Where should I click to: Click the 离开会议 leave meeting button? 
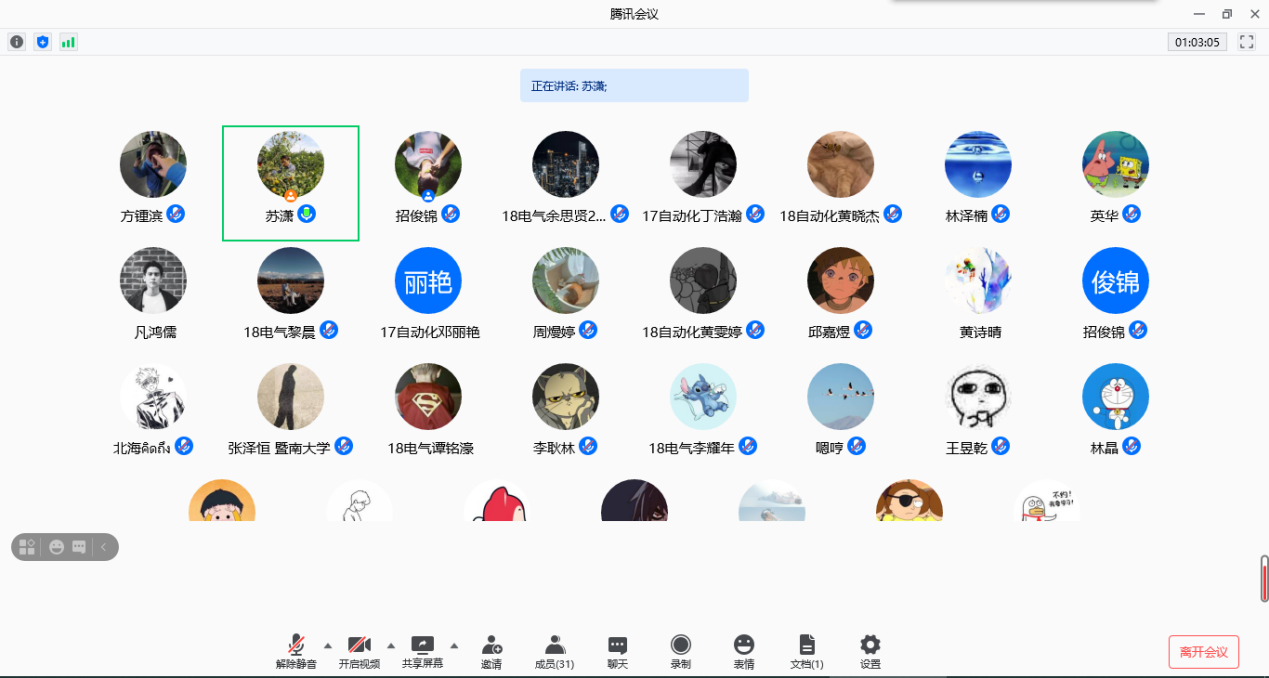(1203, 652)
